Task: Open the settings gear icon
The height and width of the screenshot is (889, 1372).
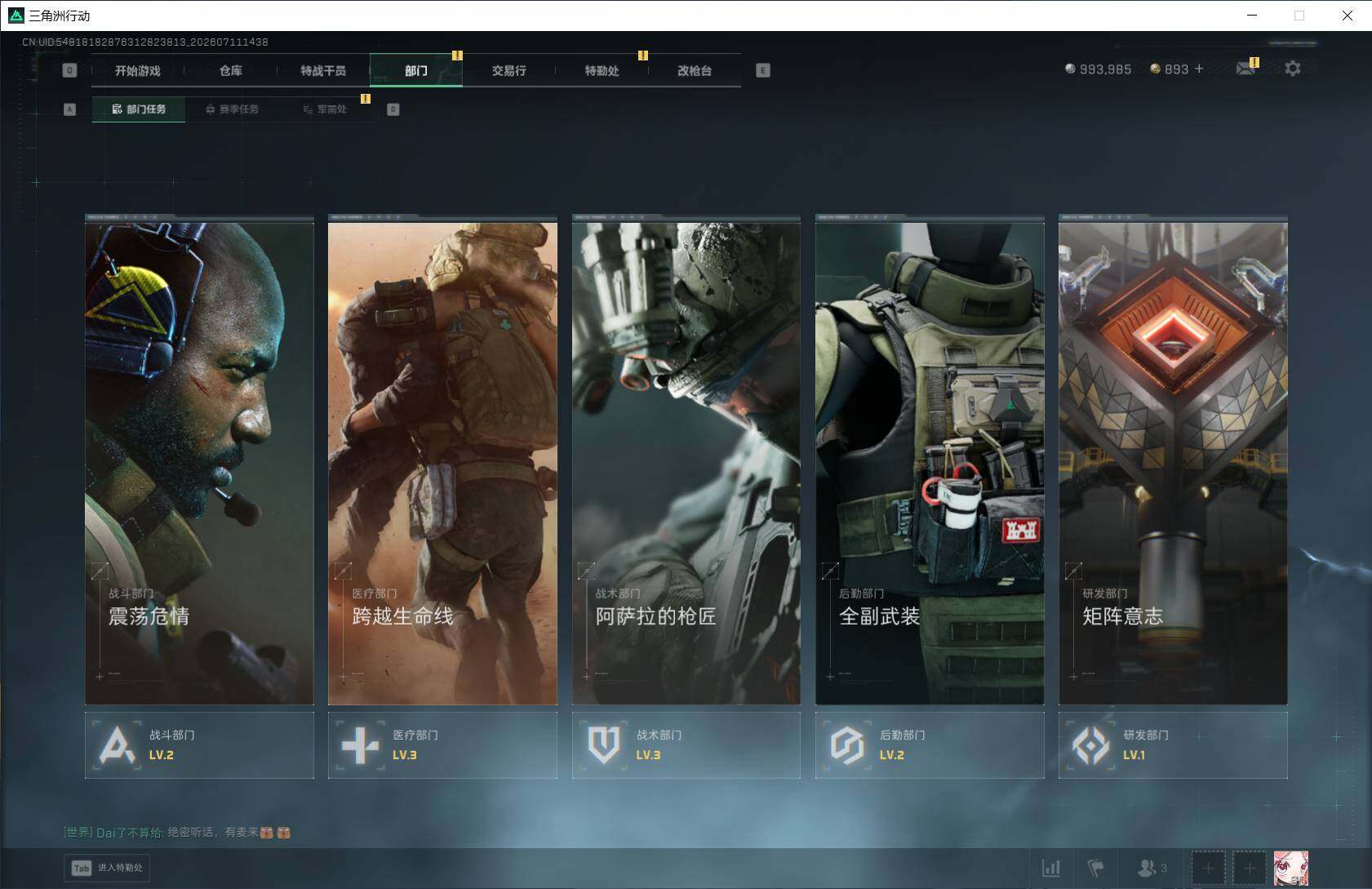Action: 1292,69
